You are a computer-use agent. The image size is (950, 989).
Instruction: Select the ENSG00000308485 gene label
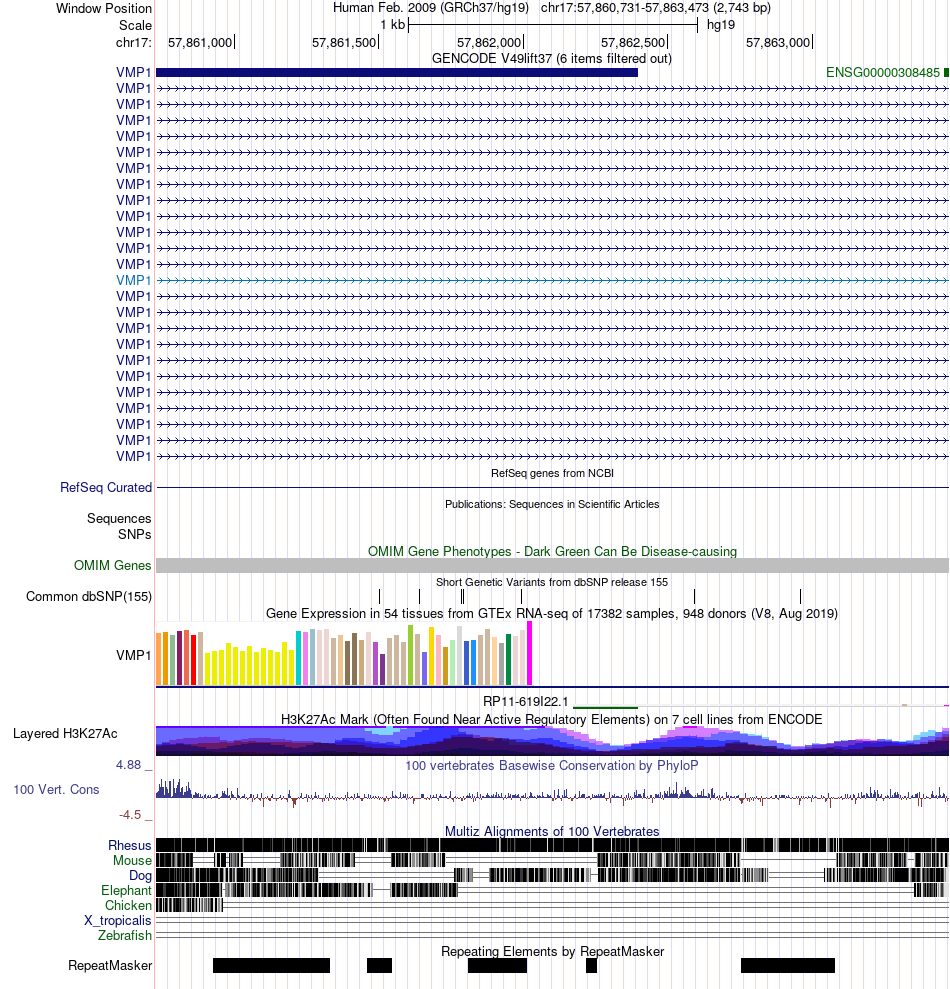tap(883, 73)
